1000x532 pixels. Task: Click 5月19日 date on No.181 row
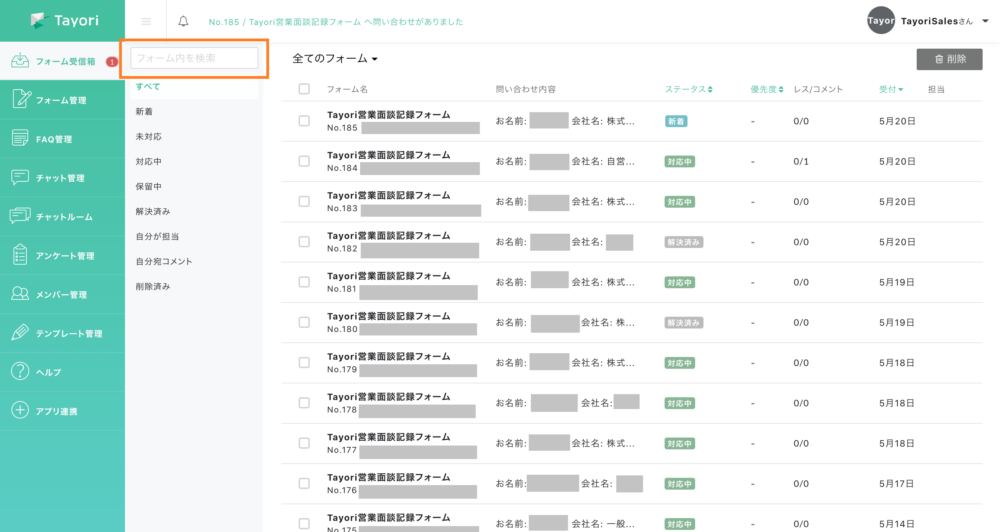(897, 282)
